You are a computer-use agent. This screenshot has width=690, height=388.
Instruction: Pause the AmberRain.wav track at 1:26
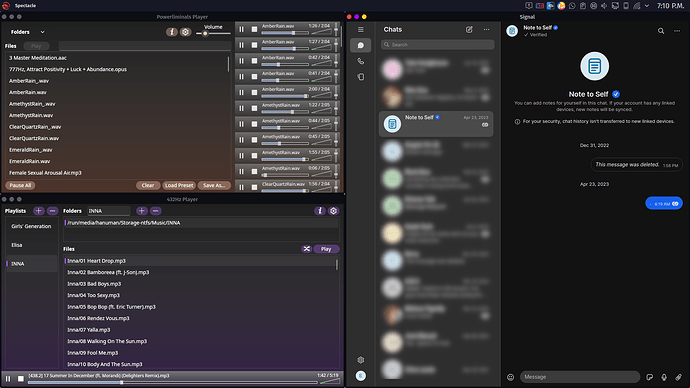click(241, 29)
